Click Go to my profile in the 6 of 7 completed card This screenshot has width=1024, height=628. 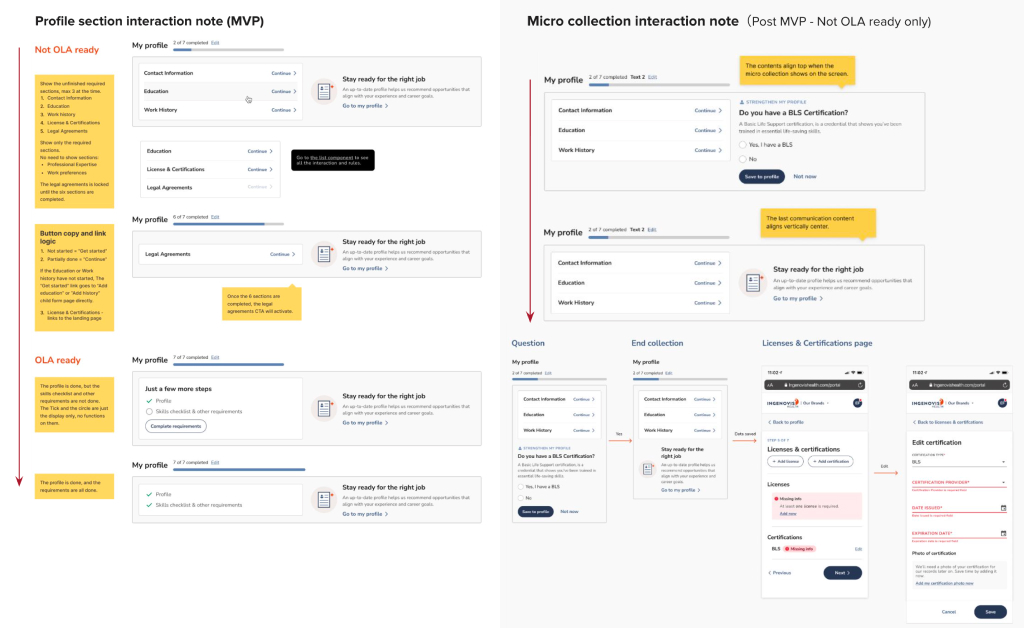362,268
